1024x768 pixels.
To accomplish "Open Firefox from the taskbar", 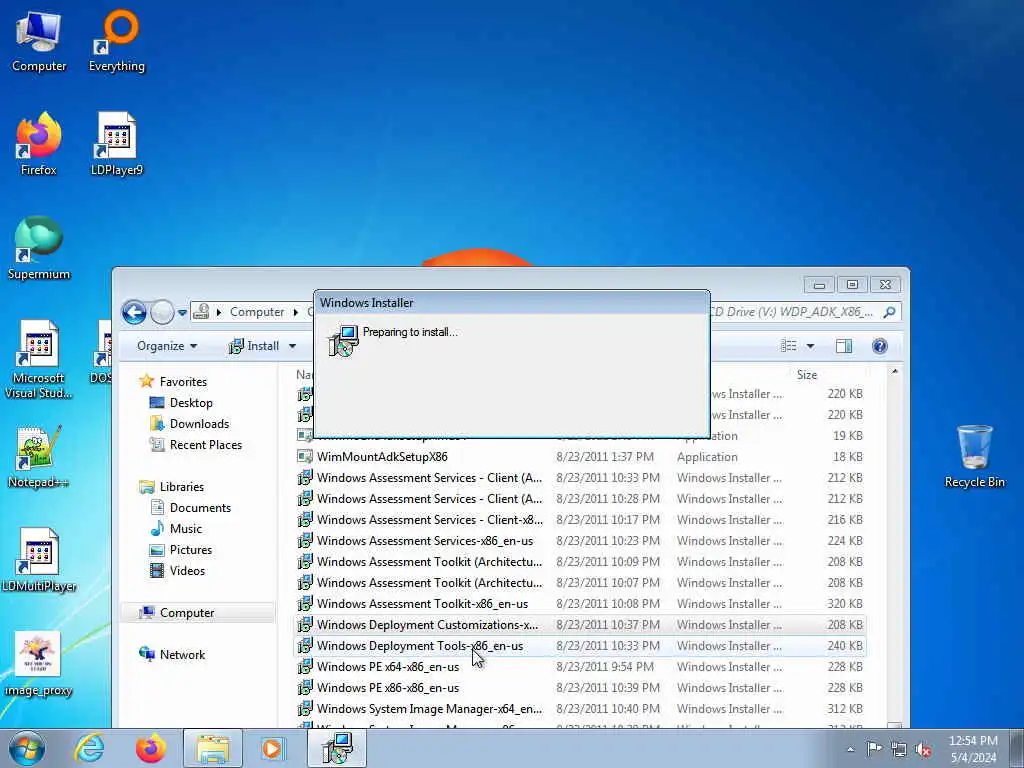I will tap(151, 748).
